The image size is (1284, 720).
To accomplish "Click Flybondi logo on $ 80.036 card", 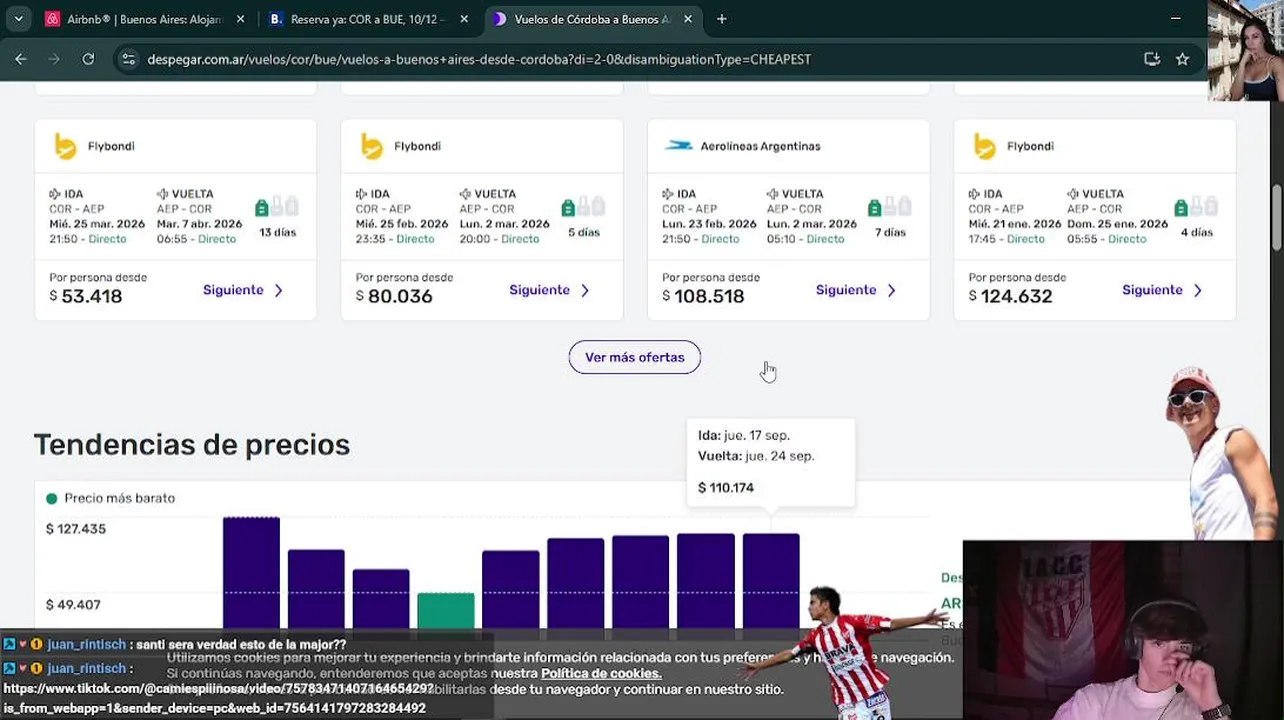I will [371, 147].
